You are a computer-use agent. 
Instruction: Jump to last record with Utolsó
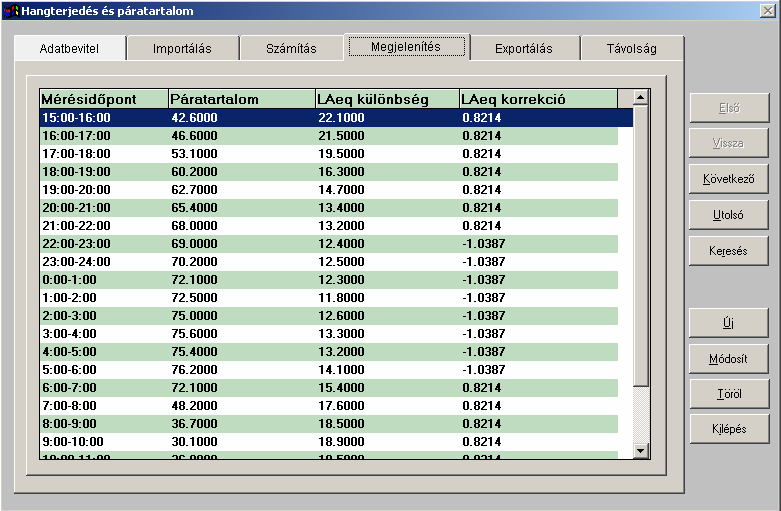pos(729,215)
